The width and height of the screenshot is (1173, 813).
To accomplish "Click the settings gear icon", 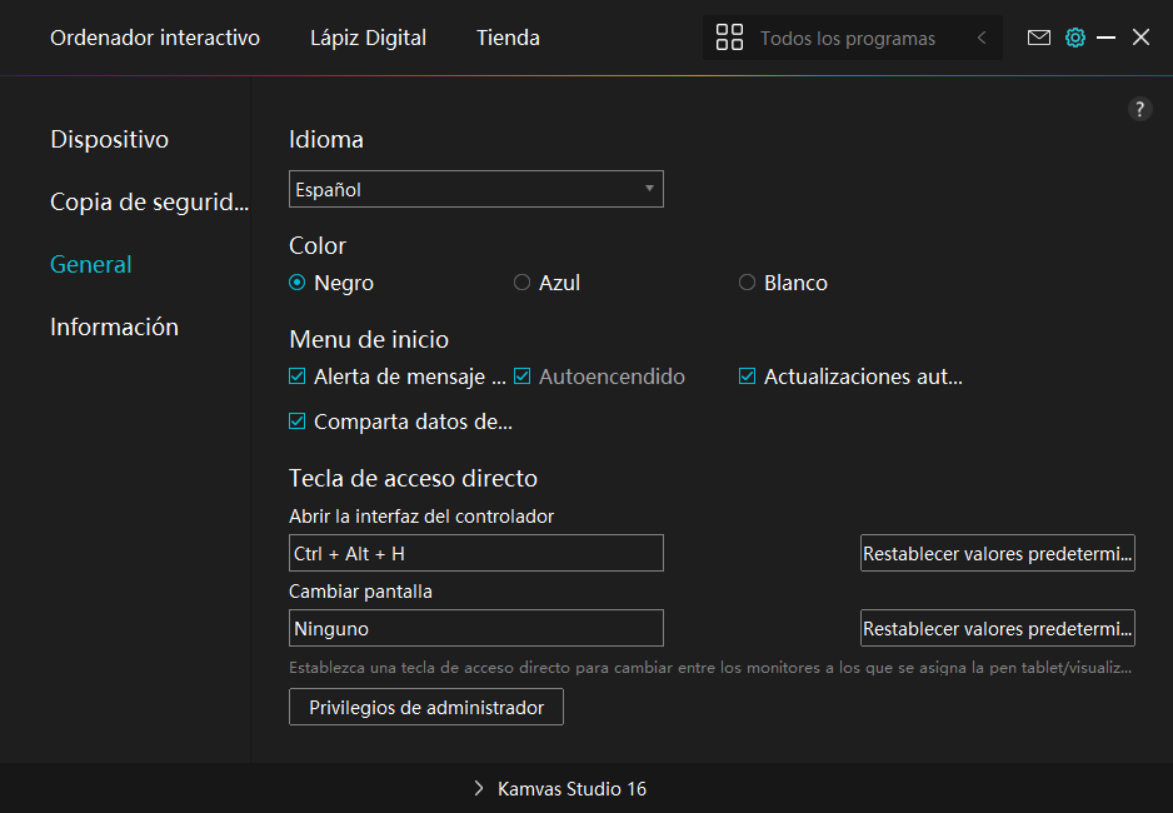I will tap(1075, 38).
